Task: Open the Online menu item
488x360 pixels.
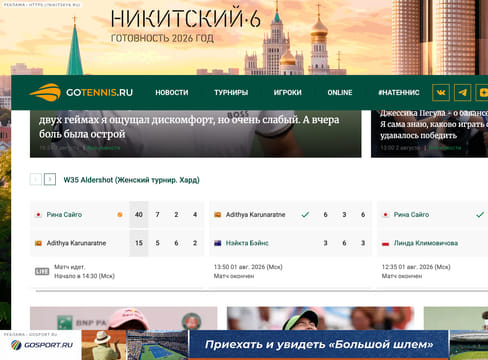Action: (x=340, y=93)
